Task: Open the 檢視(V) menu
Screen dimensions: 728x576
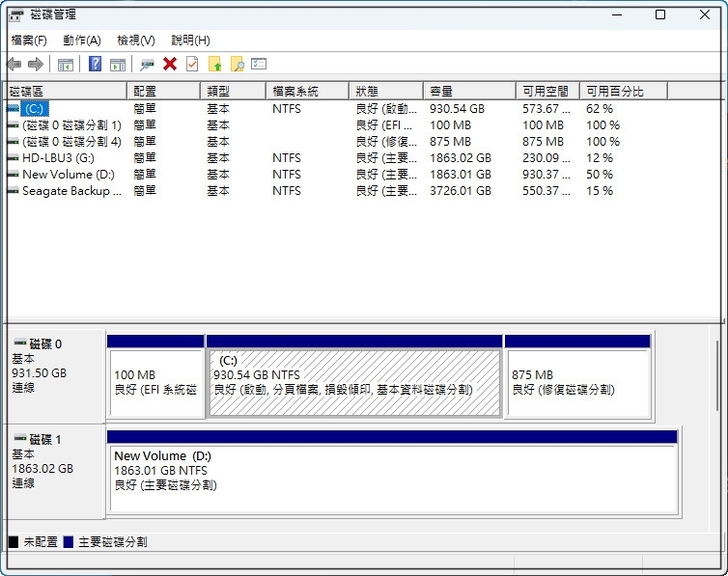Action: (136, 40)
